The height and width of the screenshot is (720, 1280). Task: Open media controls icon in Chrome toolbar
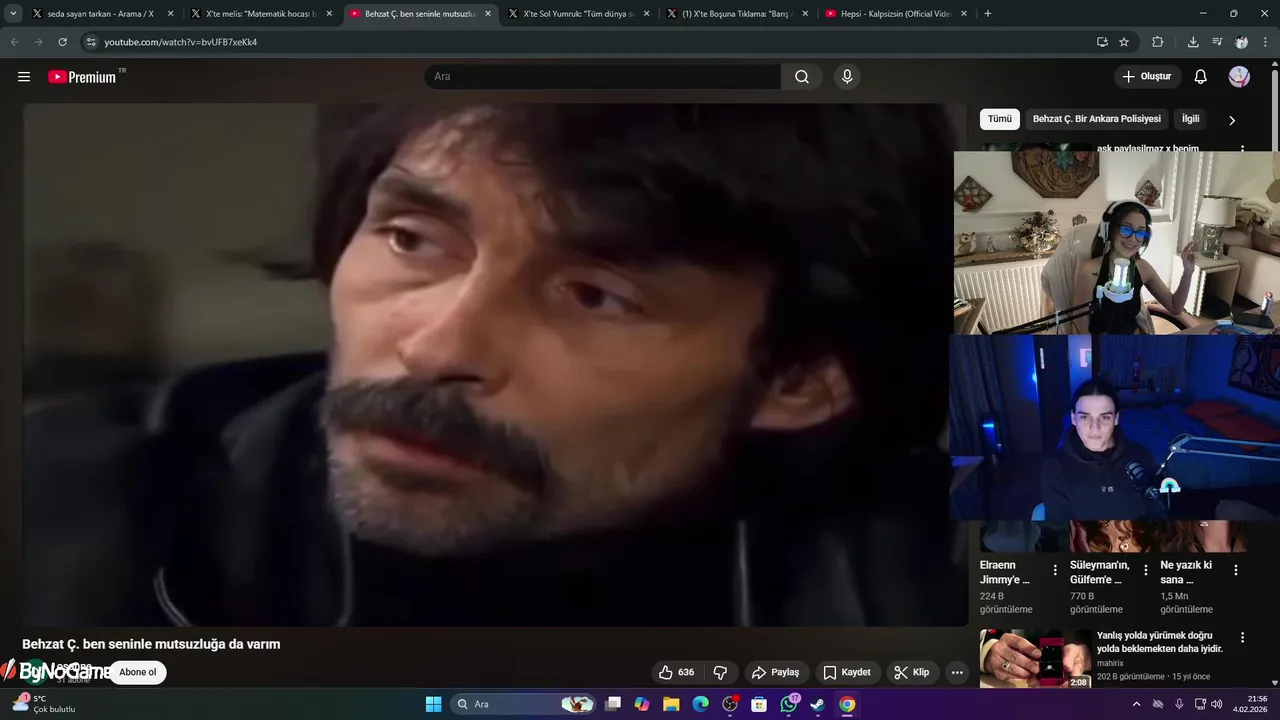tap(1217, 42)
